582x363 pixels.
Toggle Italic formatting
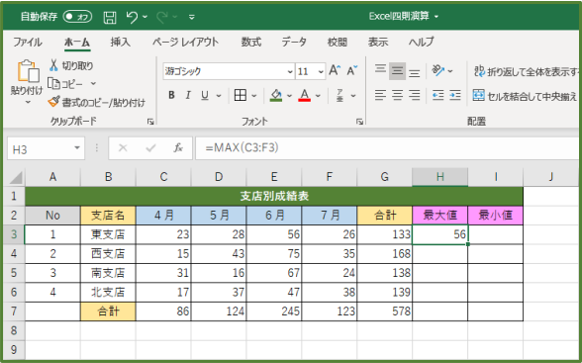(188, 95)
